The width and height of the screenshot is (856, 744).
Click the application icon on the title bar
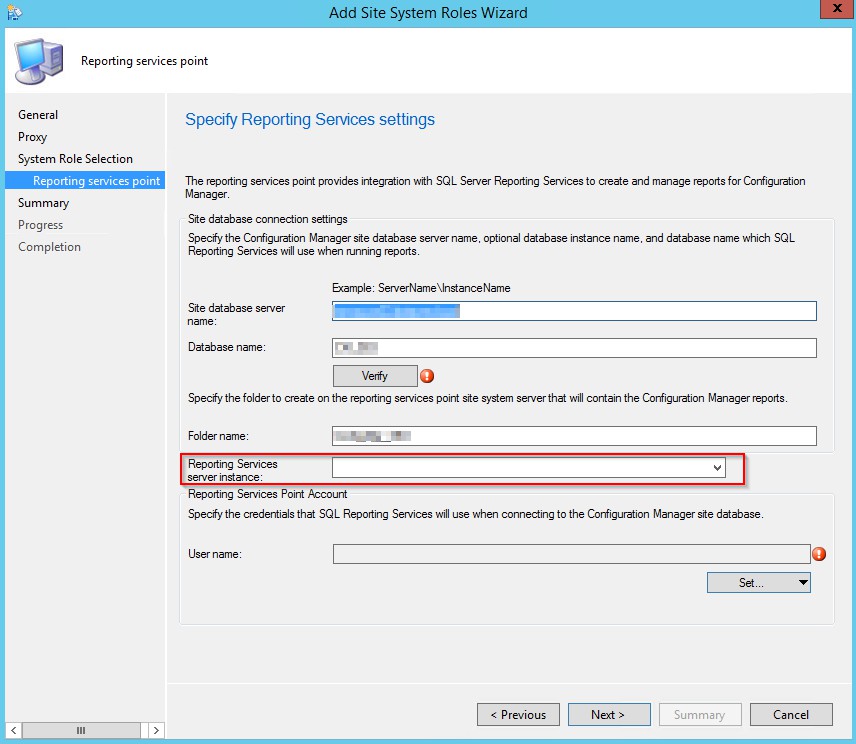tap(15, 12)
